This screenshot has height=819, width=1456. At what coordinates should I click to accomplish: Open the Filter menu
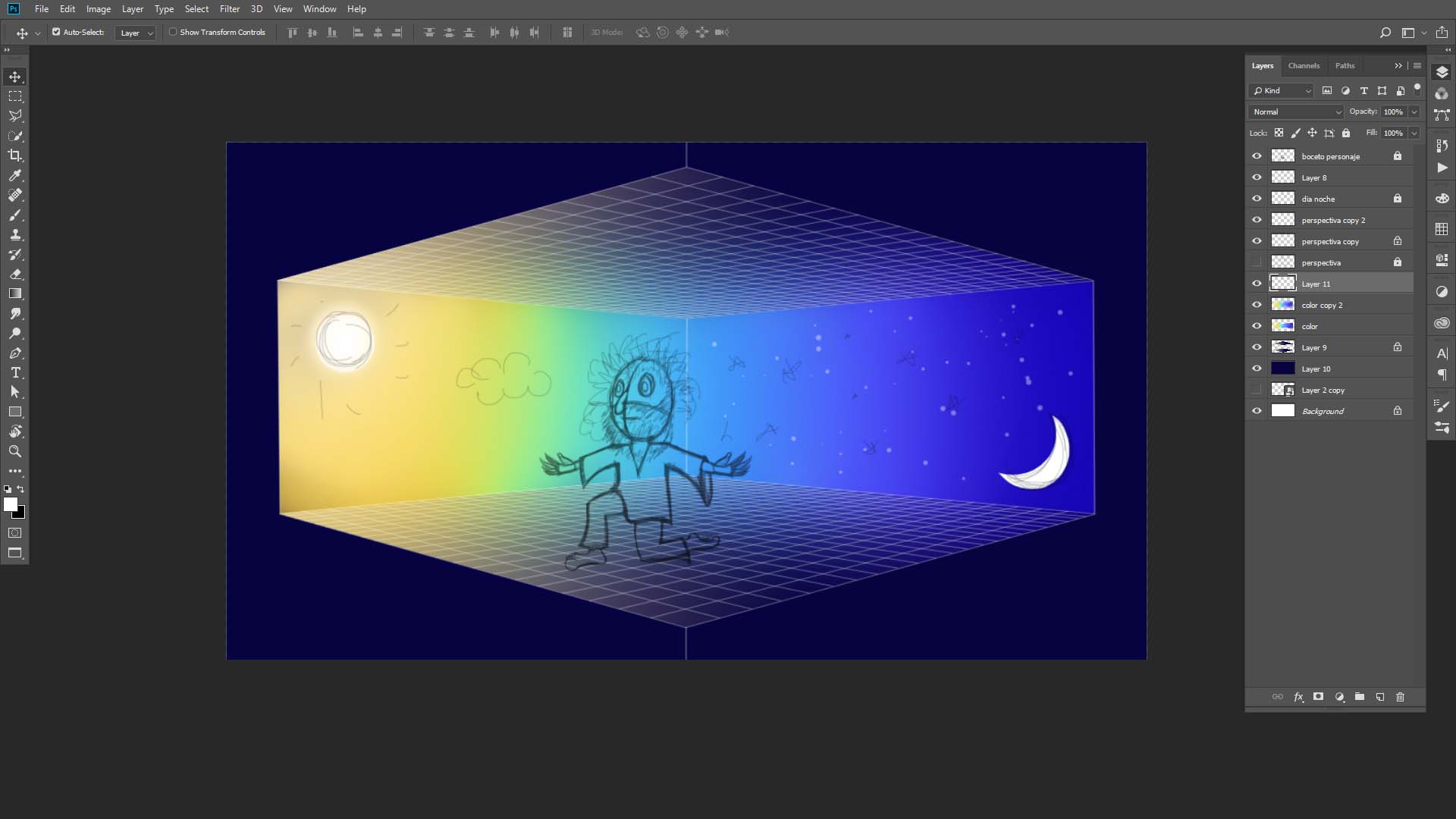pos(229,9)
